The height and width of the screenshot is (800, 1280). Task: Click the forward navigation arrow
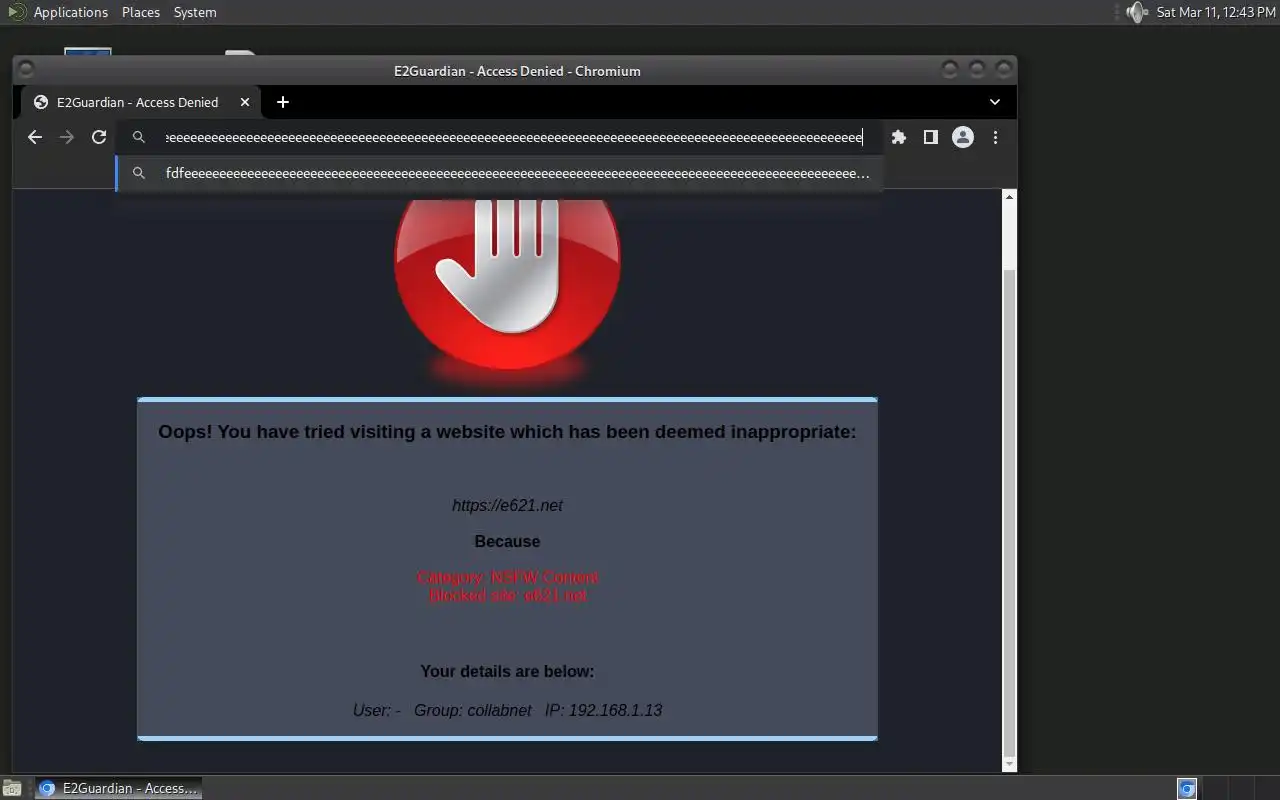67,137
